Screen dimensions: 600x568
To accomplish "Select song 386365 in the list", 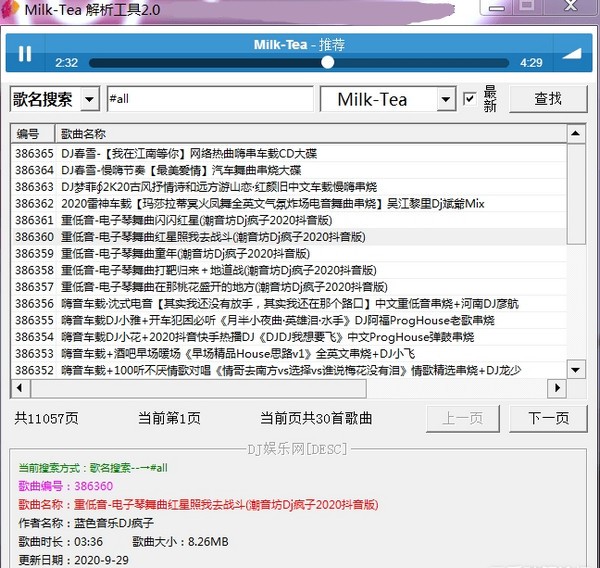I will coord(200,154).
